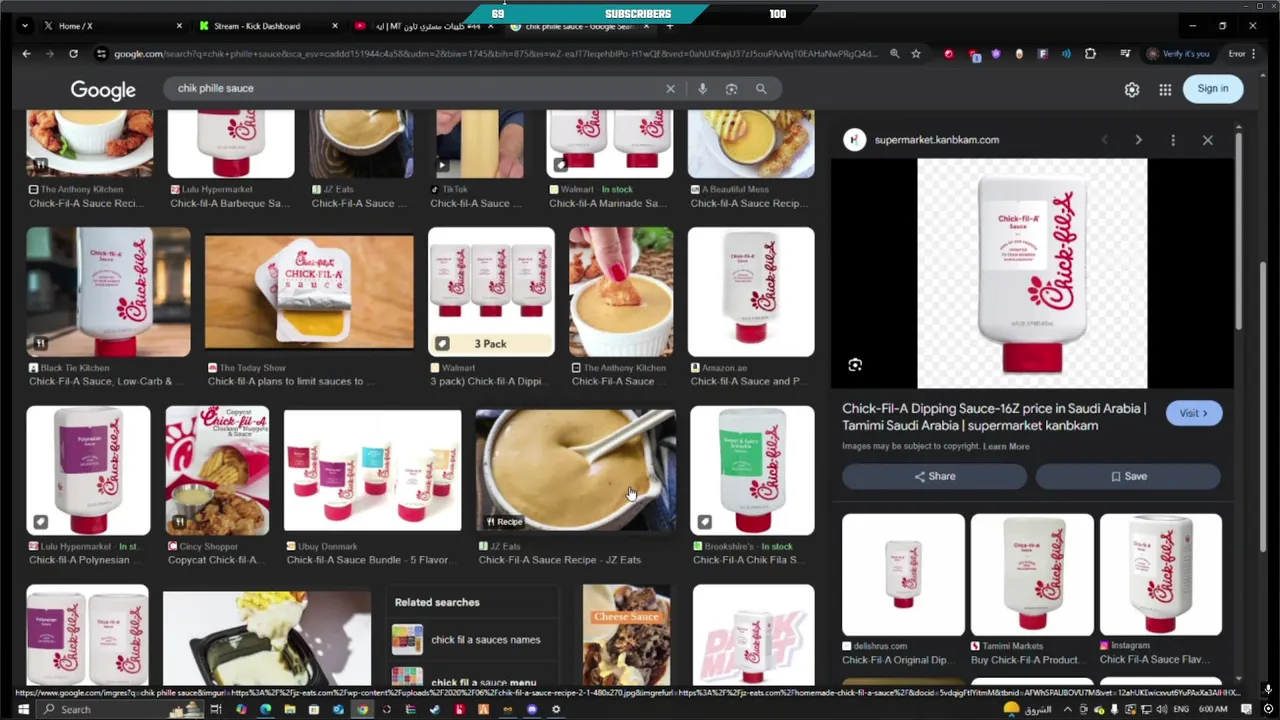Go to next image in preview panel

[x=1138, y=140]
